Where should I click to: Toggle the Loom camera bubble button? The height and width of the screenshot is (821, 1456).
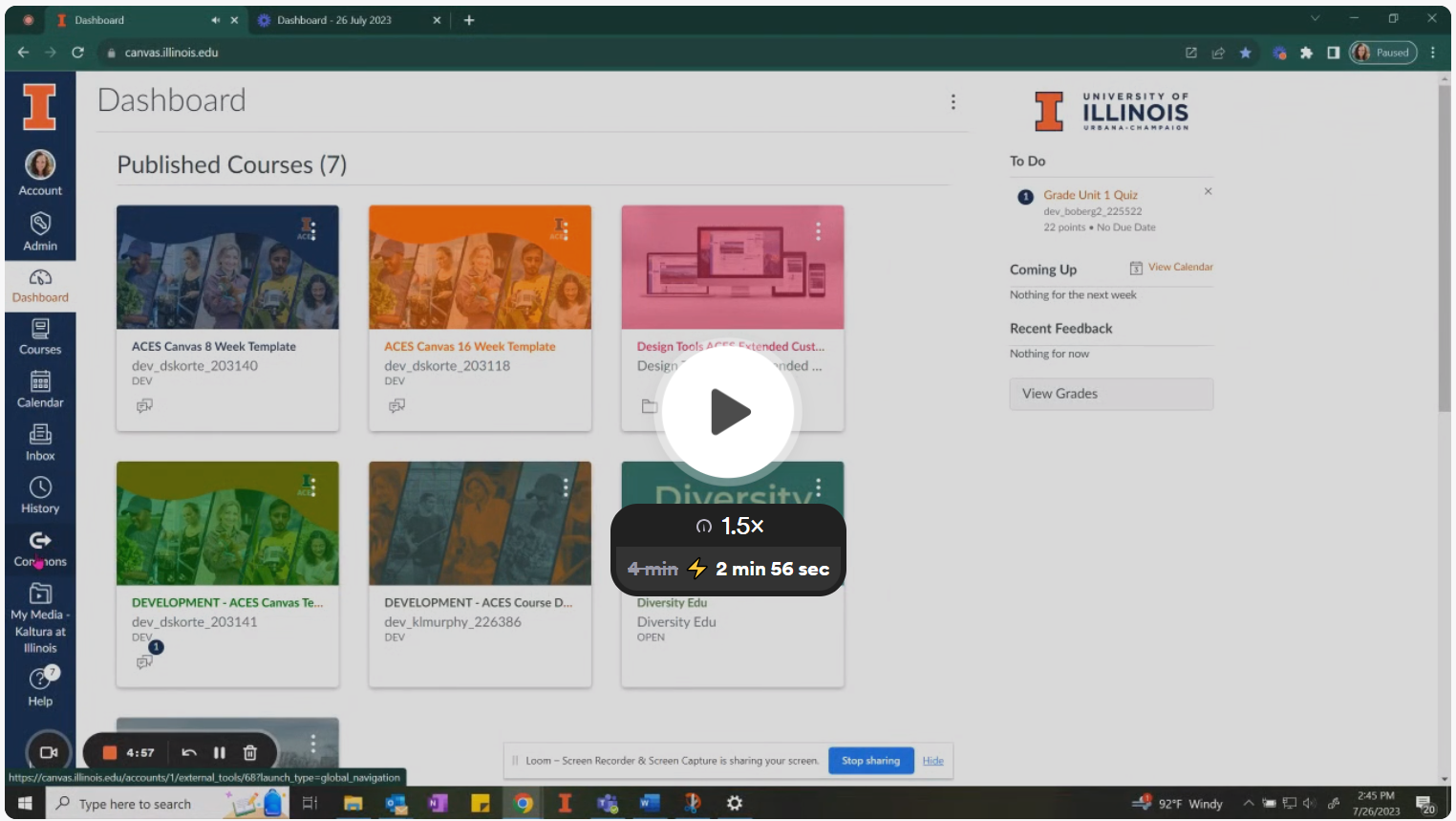tap(49, 753)
